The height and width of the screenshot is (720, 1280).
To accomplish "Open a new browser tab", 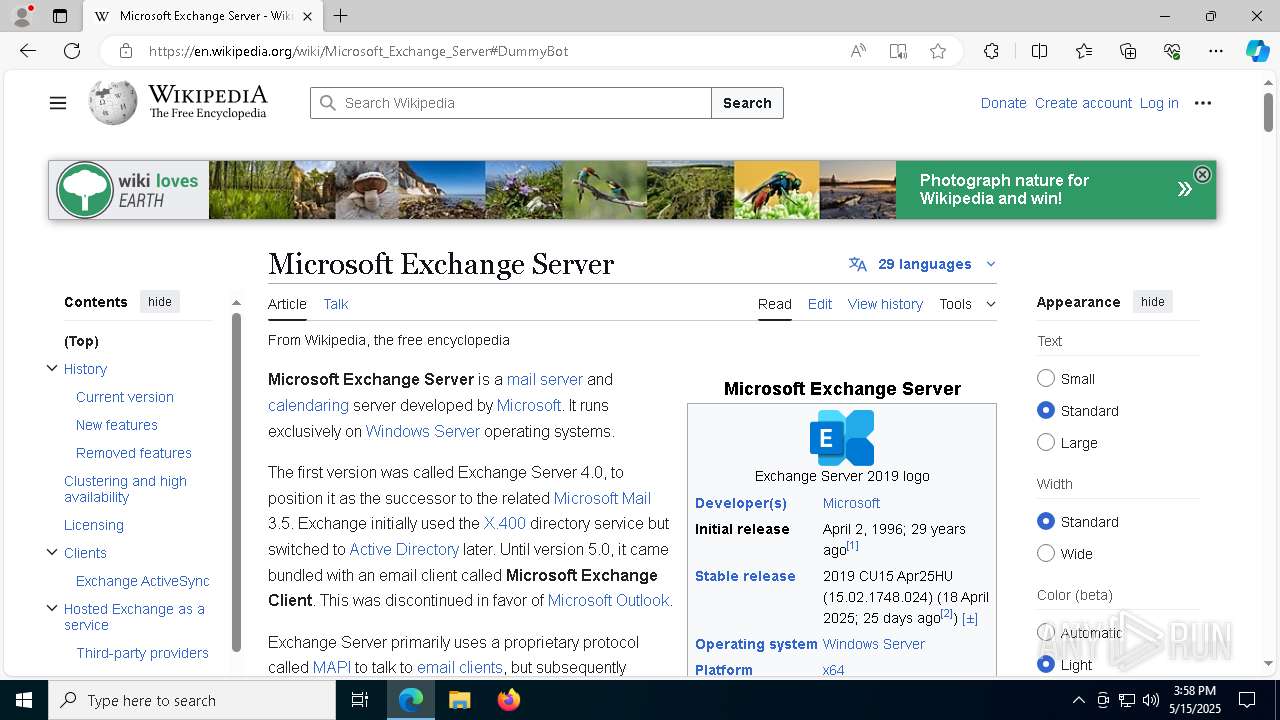I will 340,16.
